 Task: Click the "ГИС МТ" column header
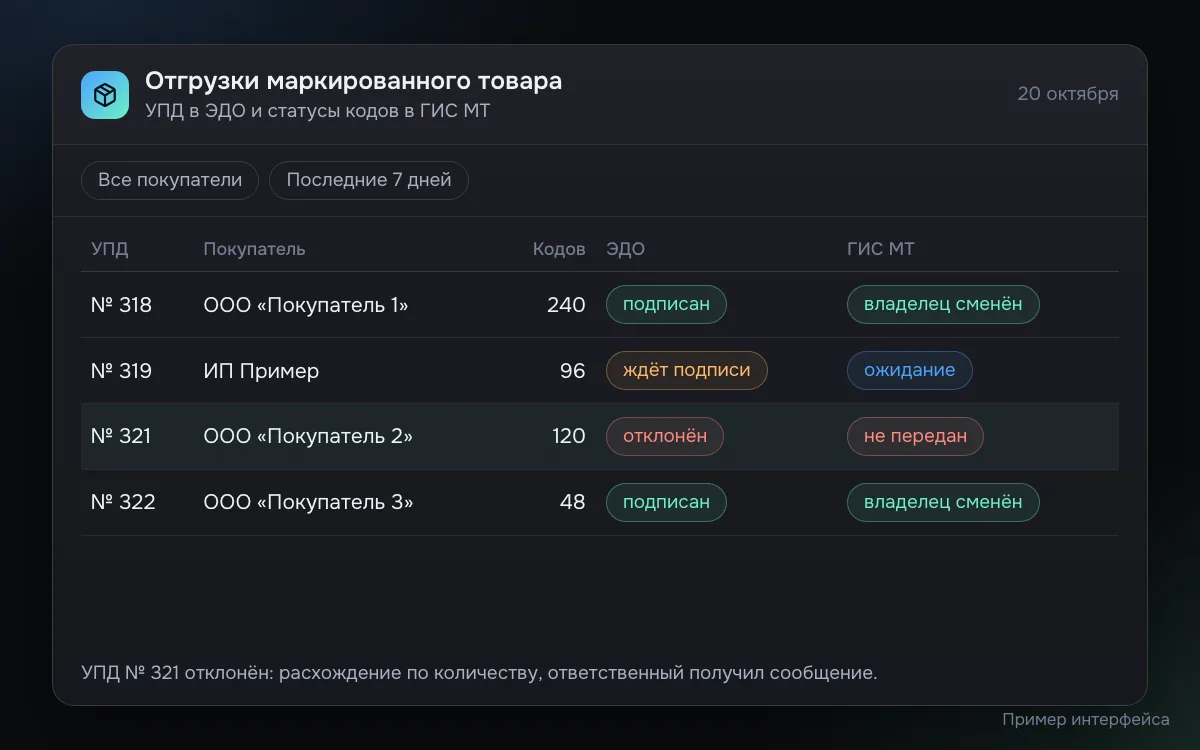tap(881, 249)
